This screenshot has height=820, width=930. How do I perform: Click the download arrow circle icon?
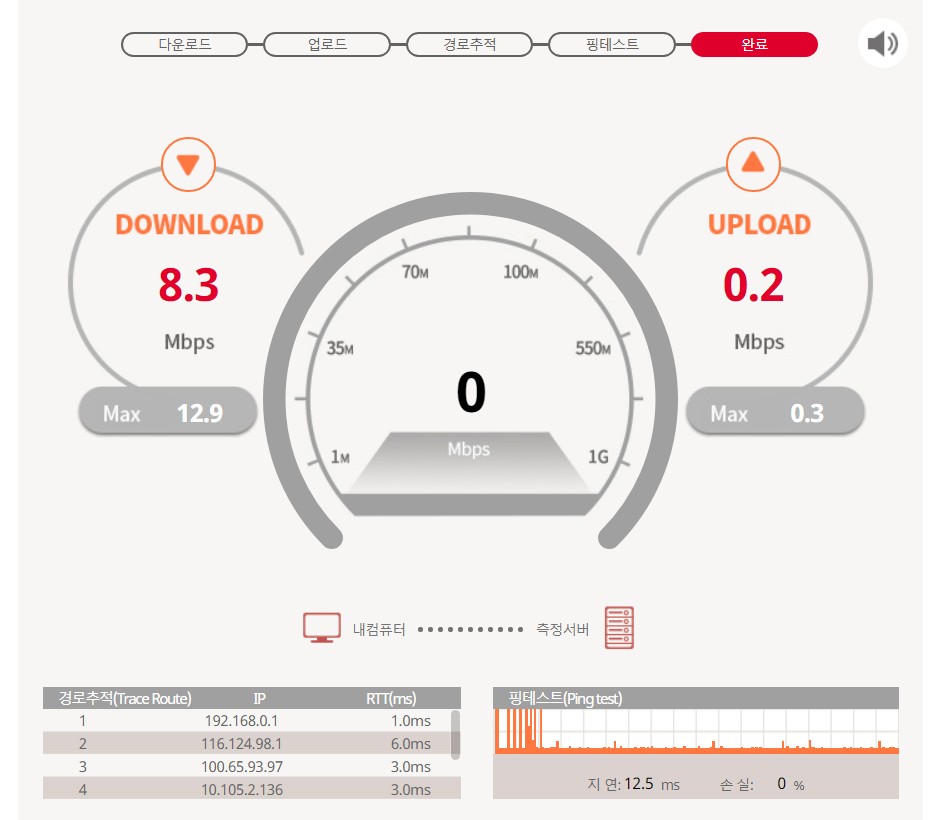(x=188, y=165)
